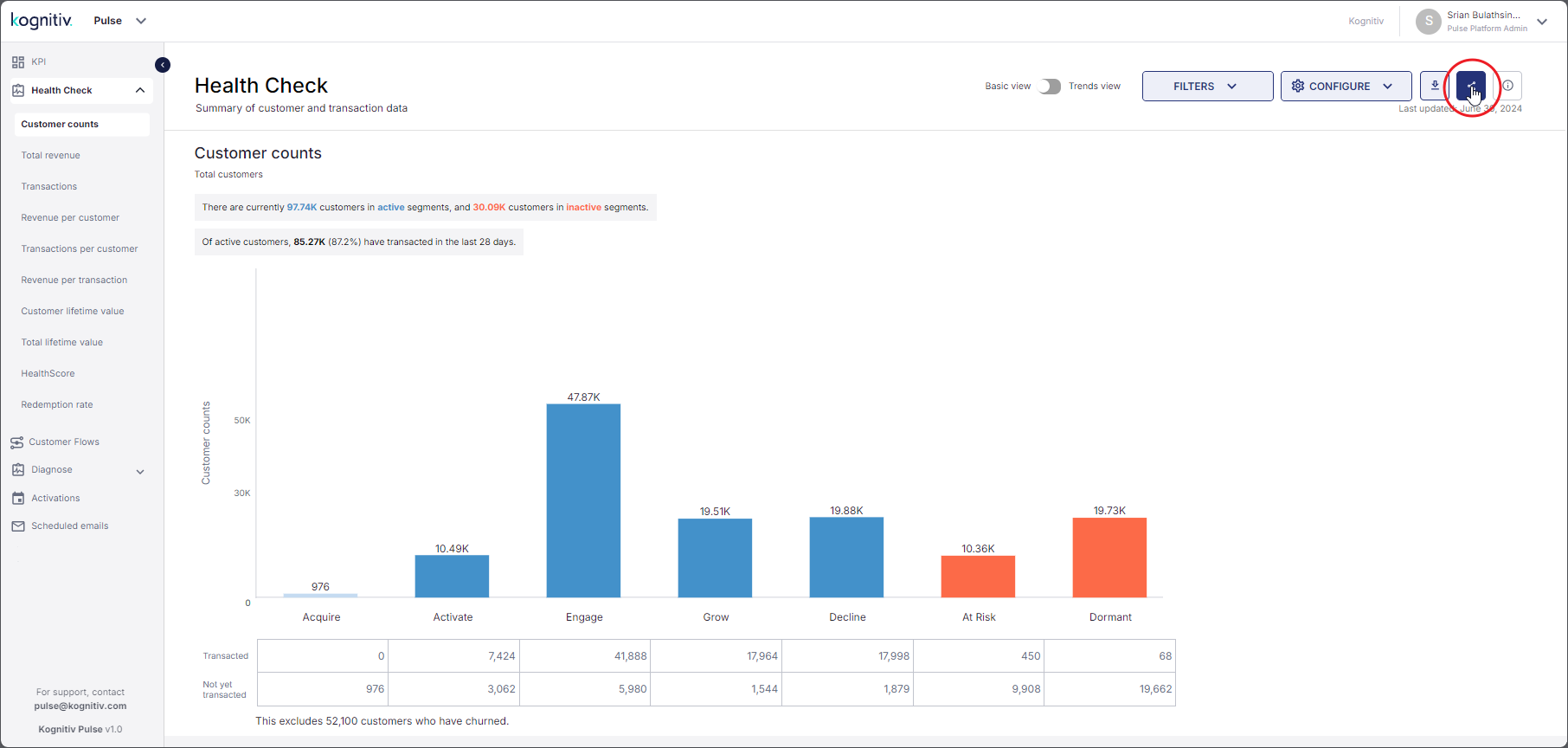Click the Engage bar showing 47.87K

[583, 500]
